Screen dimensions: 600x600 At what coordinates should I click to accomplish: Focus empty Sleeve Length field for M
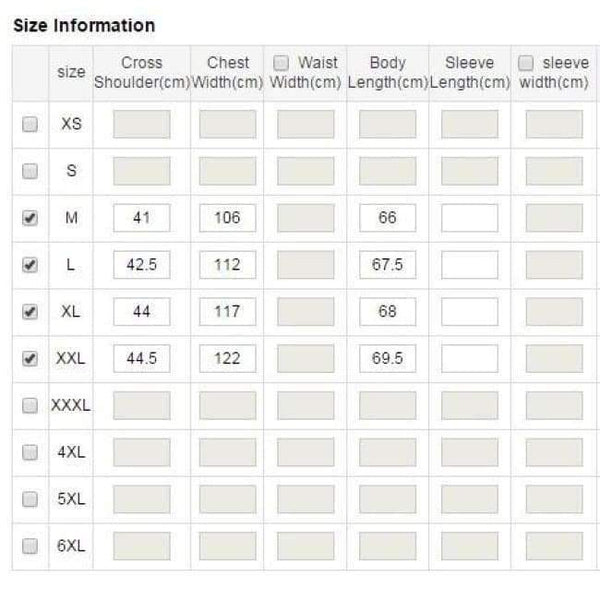click(x=469, y=218)
